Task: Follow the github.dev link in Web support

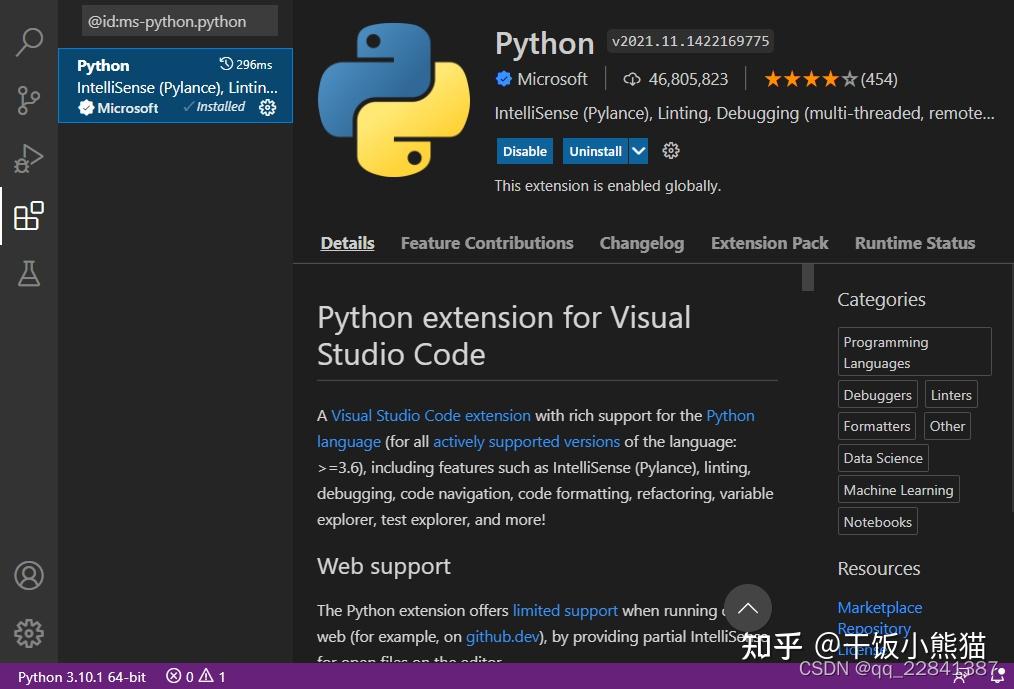Action: point(502,636)
